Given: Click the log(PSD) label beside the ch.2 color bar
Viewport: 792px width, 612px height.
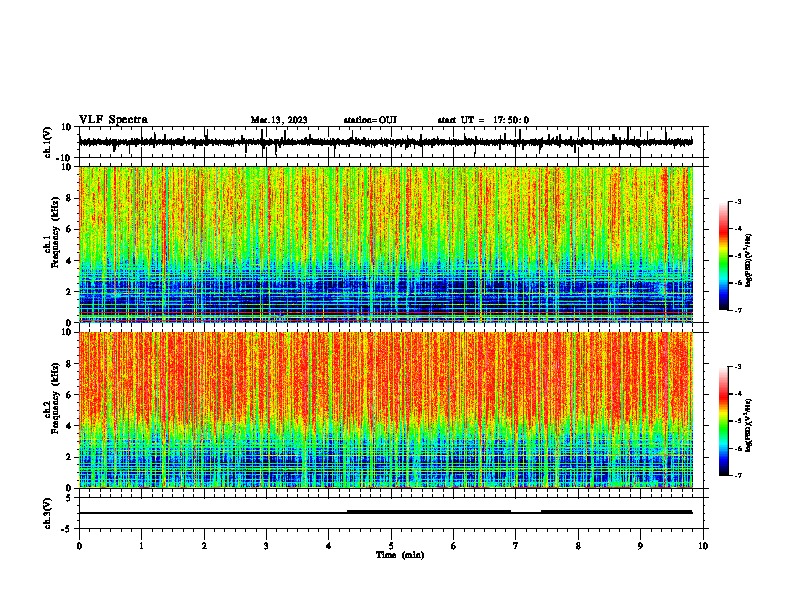Looking at the screenshot, I should (748, 425).
